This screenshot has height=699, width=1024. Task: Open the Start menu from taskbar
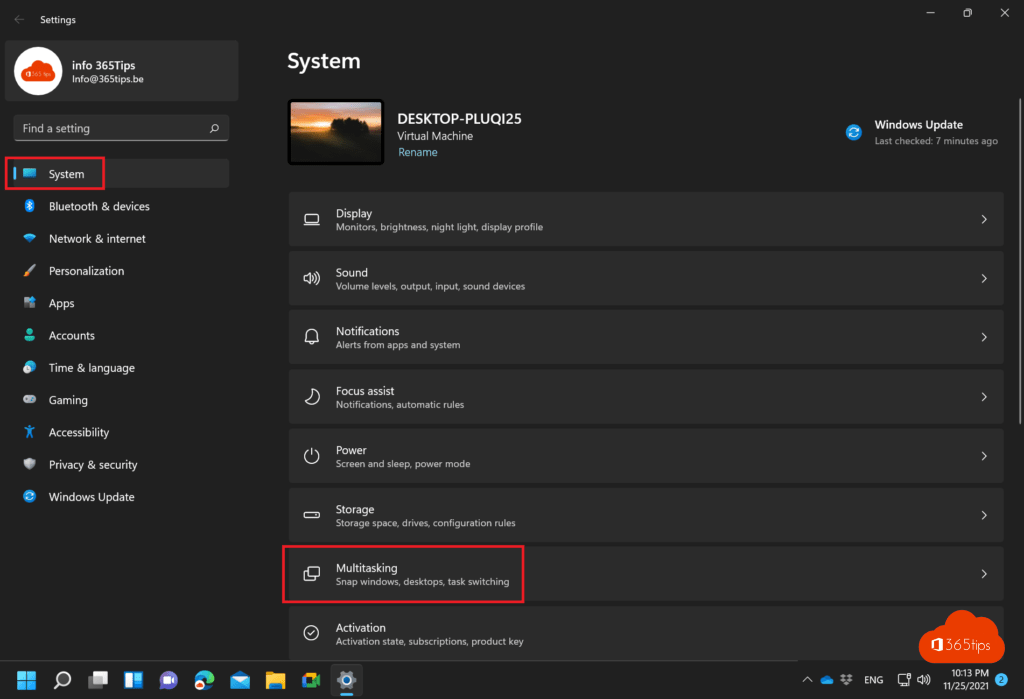click(26, 680)
